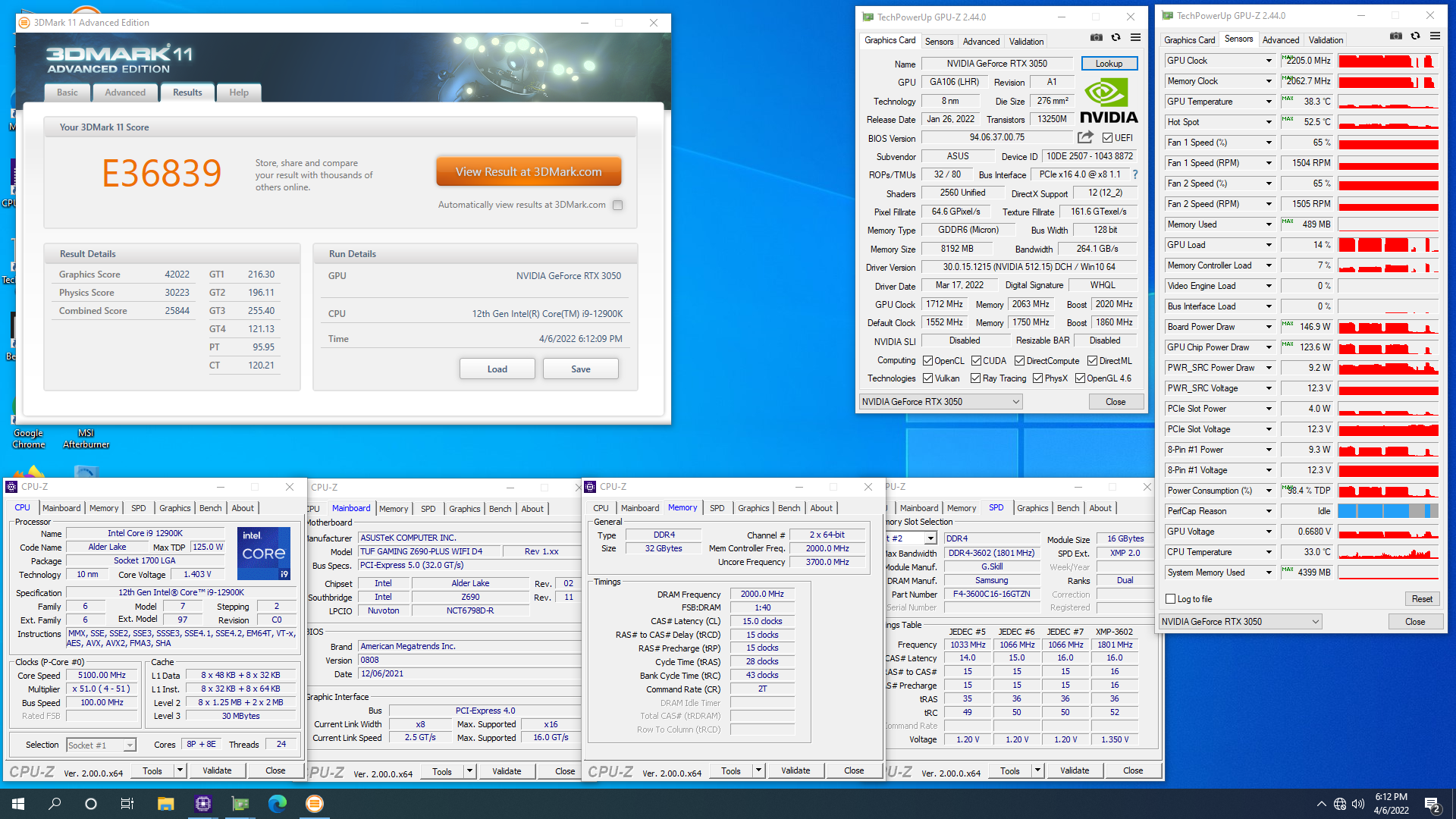Image resolution: width=1456 pixels, height=819 pixels.
Task: Open Graphics tab in CPU-Z Memory window
Action: click(753, 508)
